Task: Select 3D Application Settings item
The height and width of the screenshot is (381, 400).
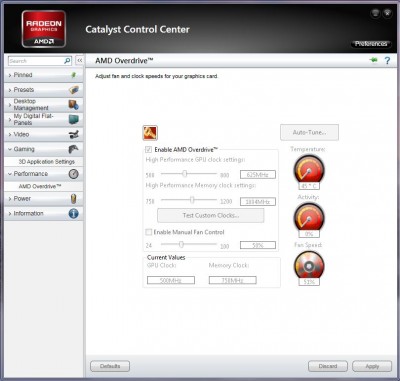Action: tap(47, 162)
